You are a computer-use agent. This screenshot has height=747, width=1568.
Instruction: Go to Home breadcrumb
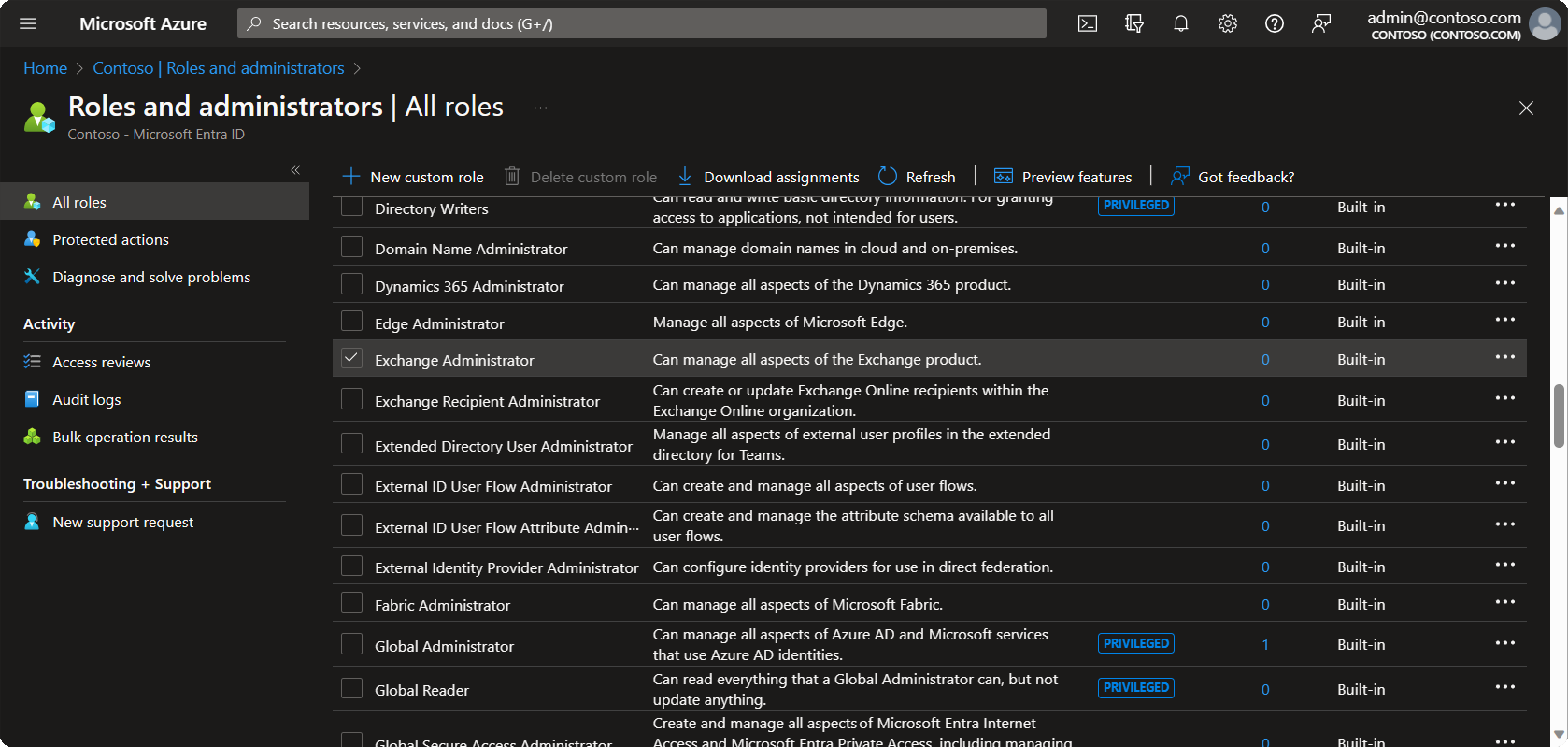[45, 68]
